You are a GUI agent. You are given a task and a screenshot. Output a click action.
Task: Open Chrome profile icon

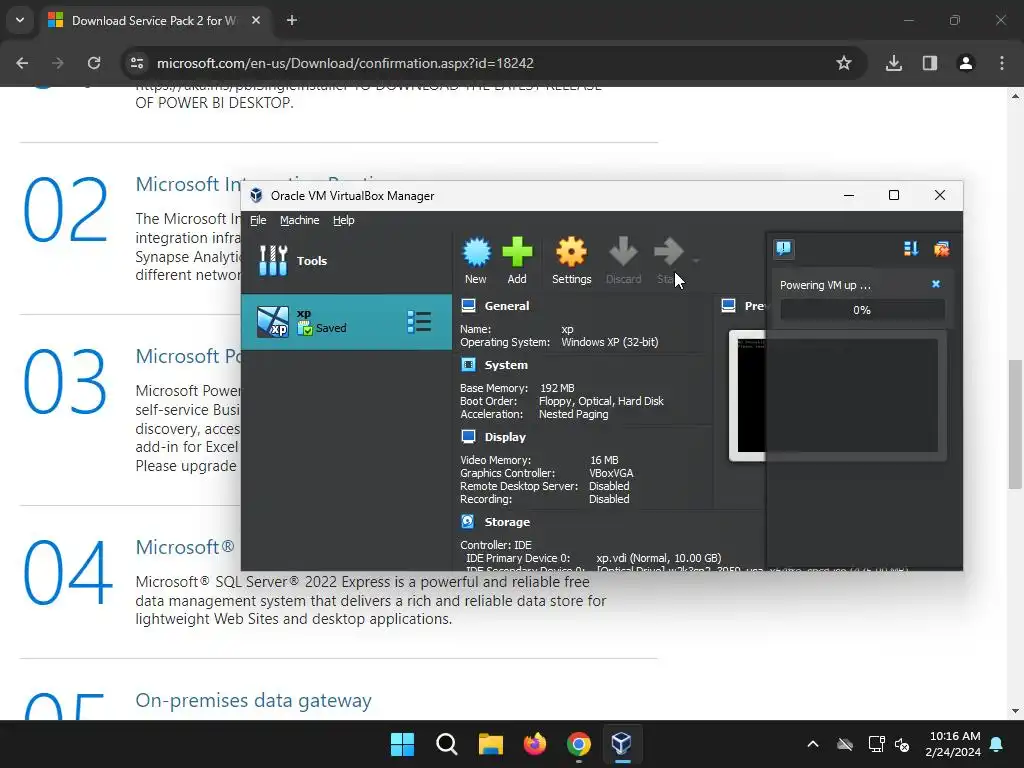(x=966, y=63)
